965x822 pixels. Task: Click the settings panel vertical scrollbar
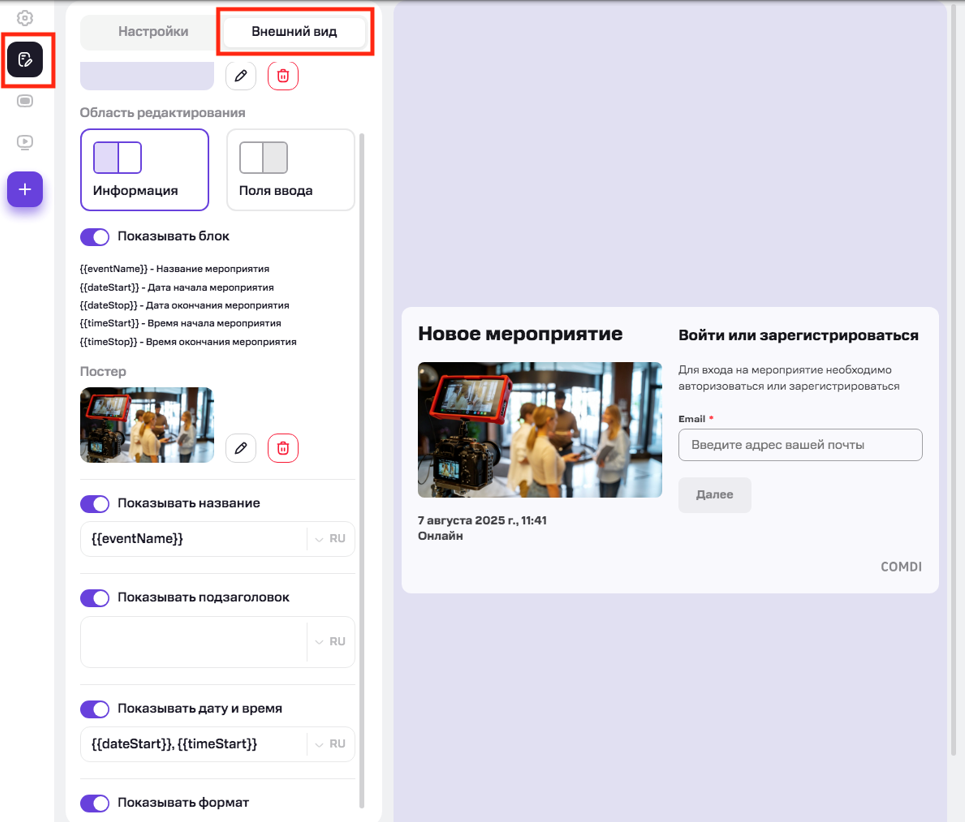[x=361, y=470]
